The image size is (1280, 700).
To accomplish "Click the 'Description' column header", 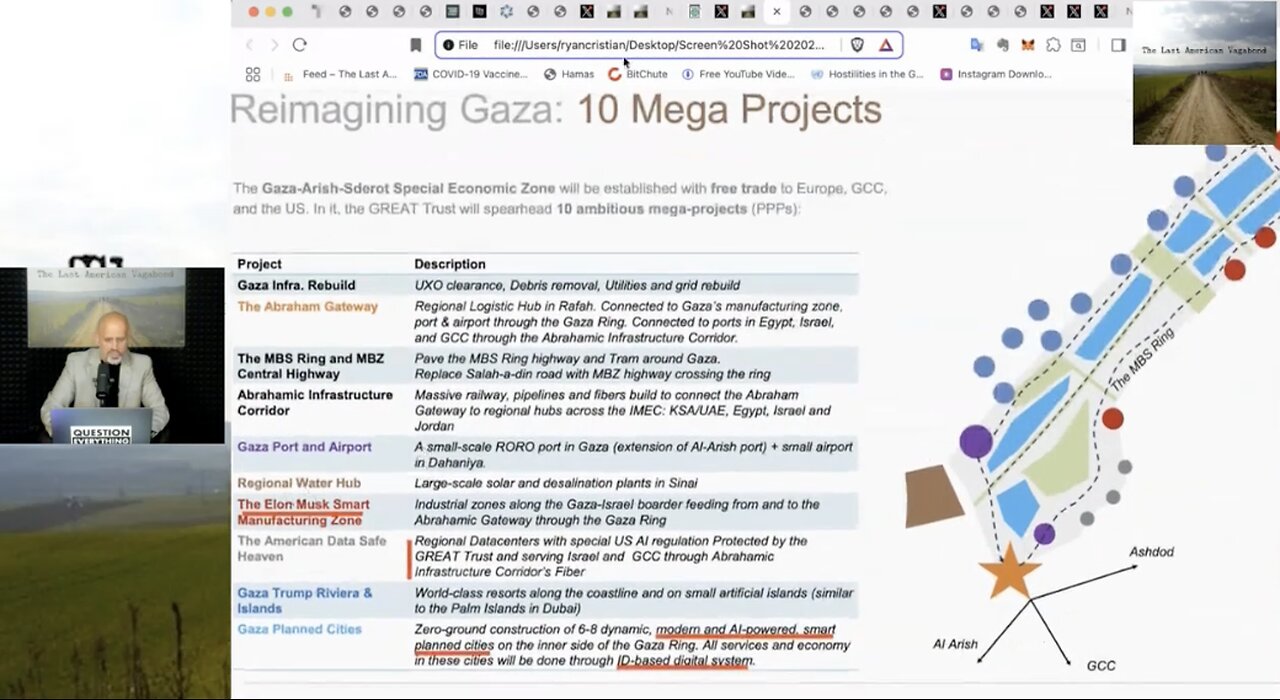I will pos(450,264).
